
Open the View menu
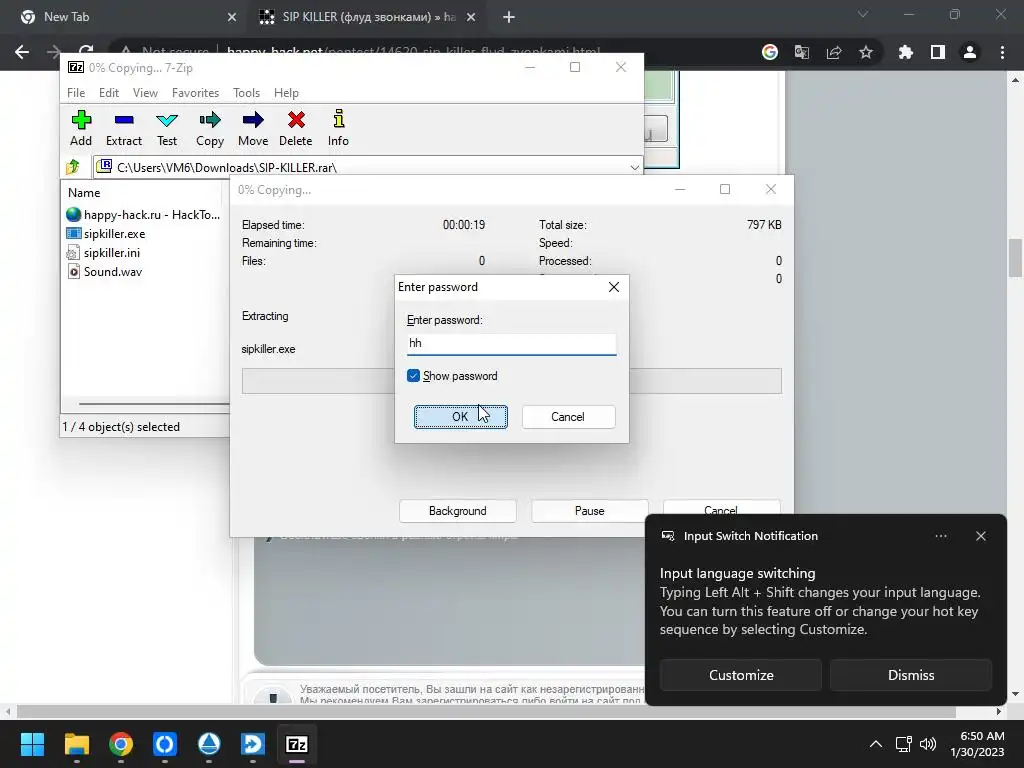(145, 93)
